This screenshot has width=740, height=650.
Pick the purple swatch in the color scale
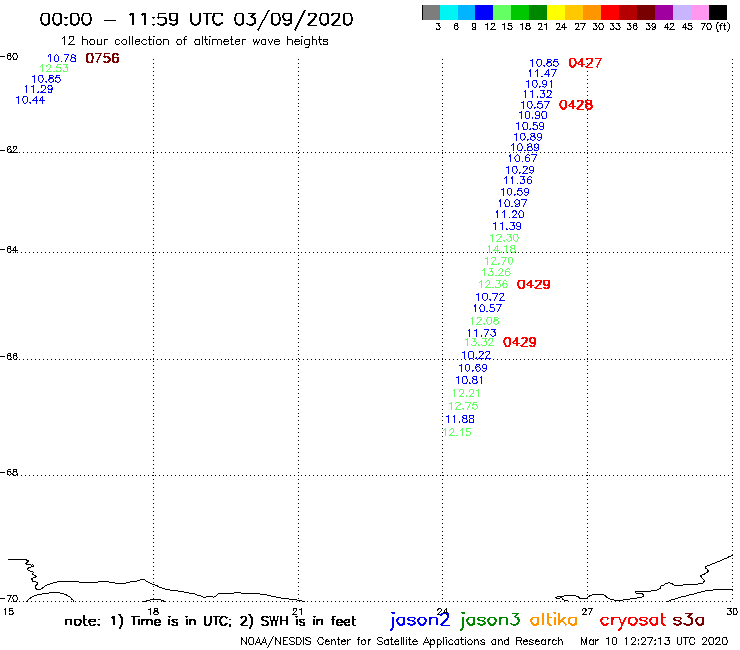click(x=664, y=12)
